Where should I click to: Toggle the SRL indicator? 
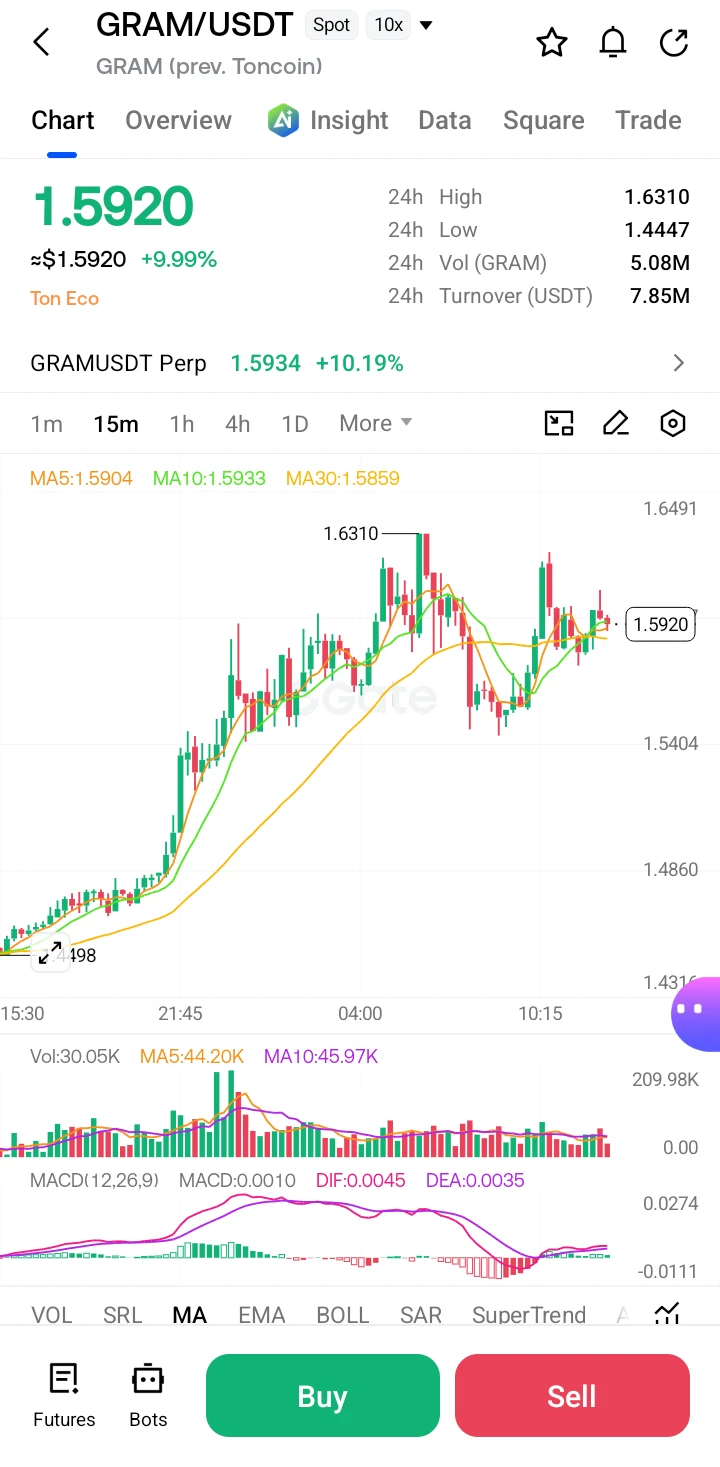123,1314
